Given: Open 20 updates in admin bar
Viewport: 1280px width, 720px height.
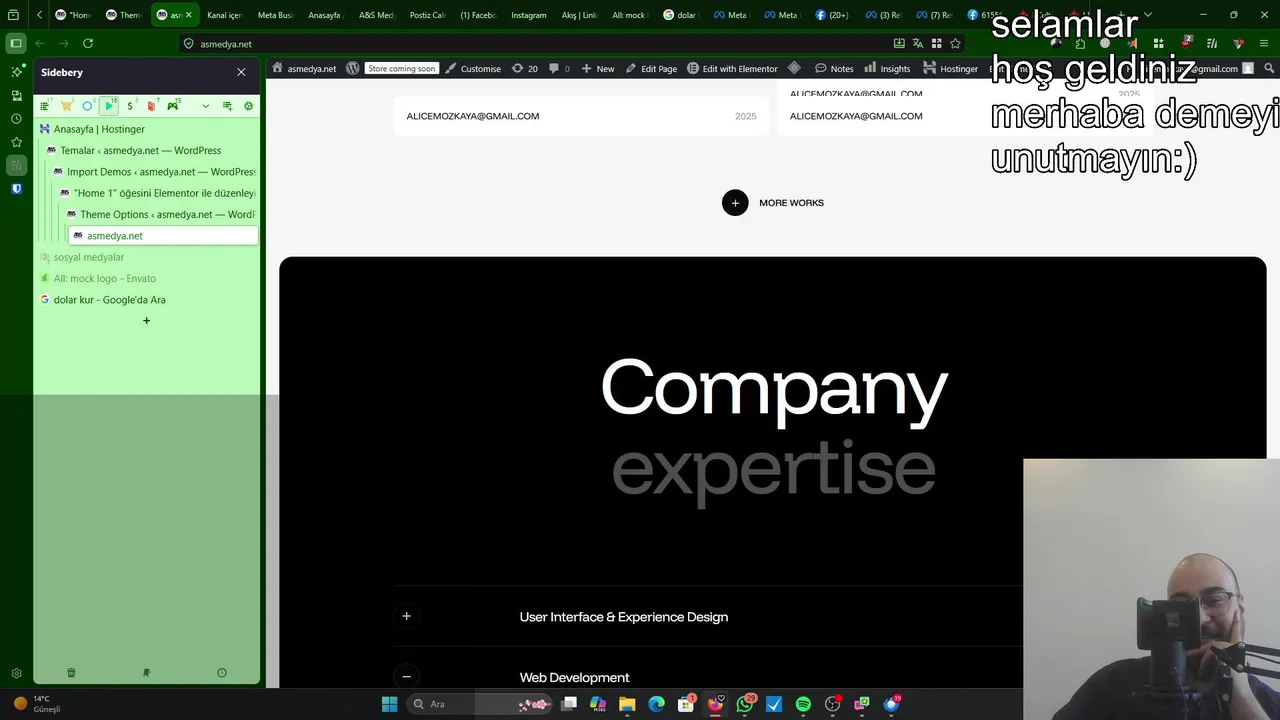Looking at the screenshot, I should tap(525, 69).
